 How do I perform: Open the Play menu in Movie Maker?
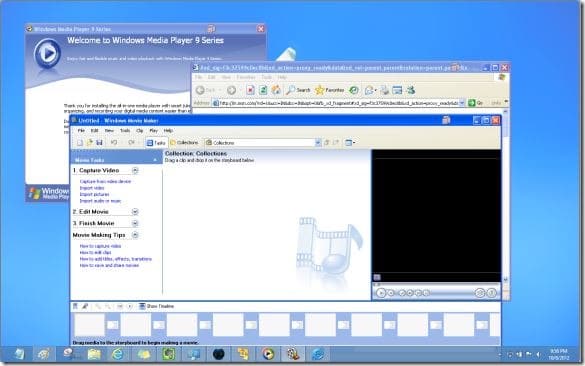tap(153, 131)
